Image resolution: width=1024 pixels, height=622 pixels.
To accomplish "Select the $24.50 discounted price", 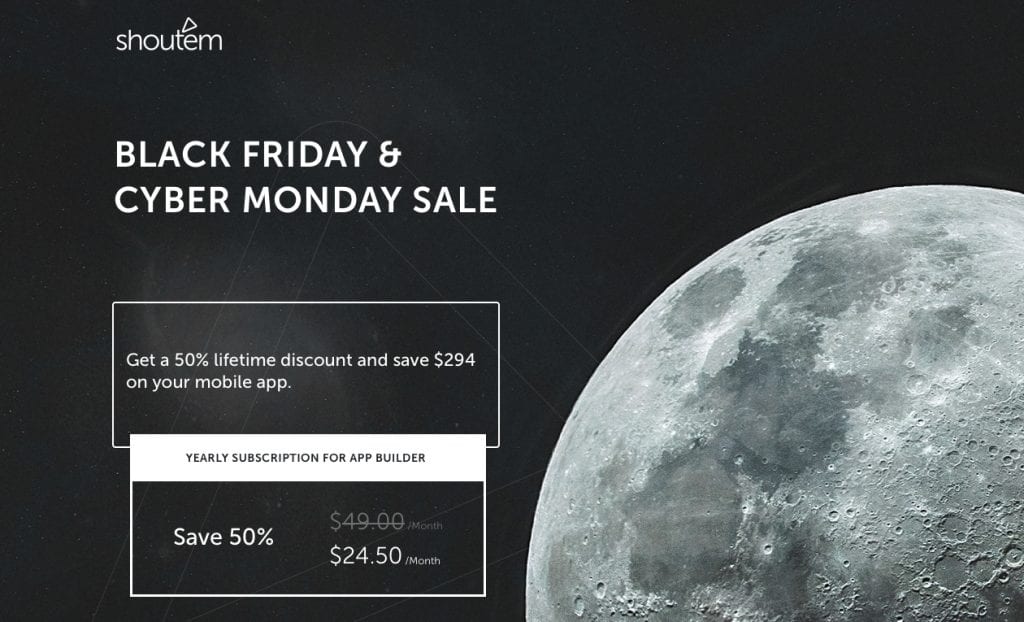I will [x=366, y=555].
